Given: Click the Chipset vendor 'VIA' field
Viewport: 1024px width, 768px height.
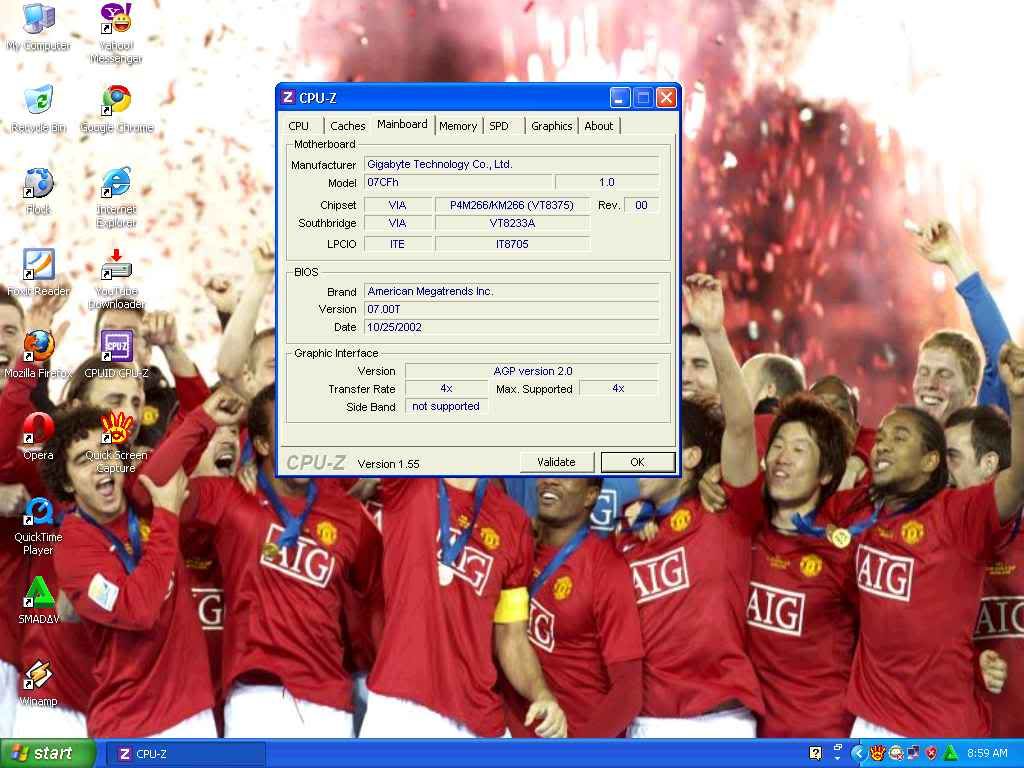Looking at the screenshot, I should click(x=397, y=205).
